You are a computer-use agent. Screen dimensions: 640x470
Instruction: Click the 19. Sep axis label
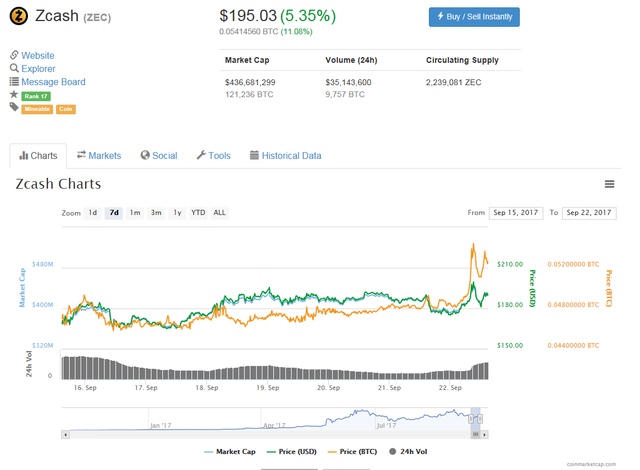point(268,388)
